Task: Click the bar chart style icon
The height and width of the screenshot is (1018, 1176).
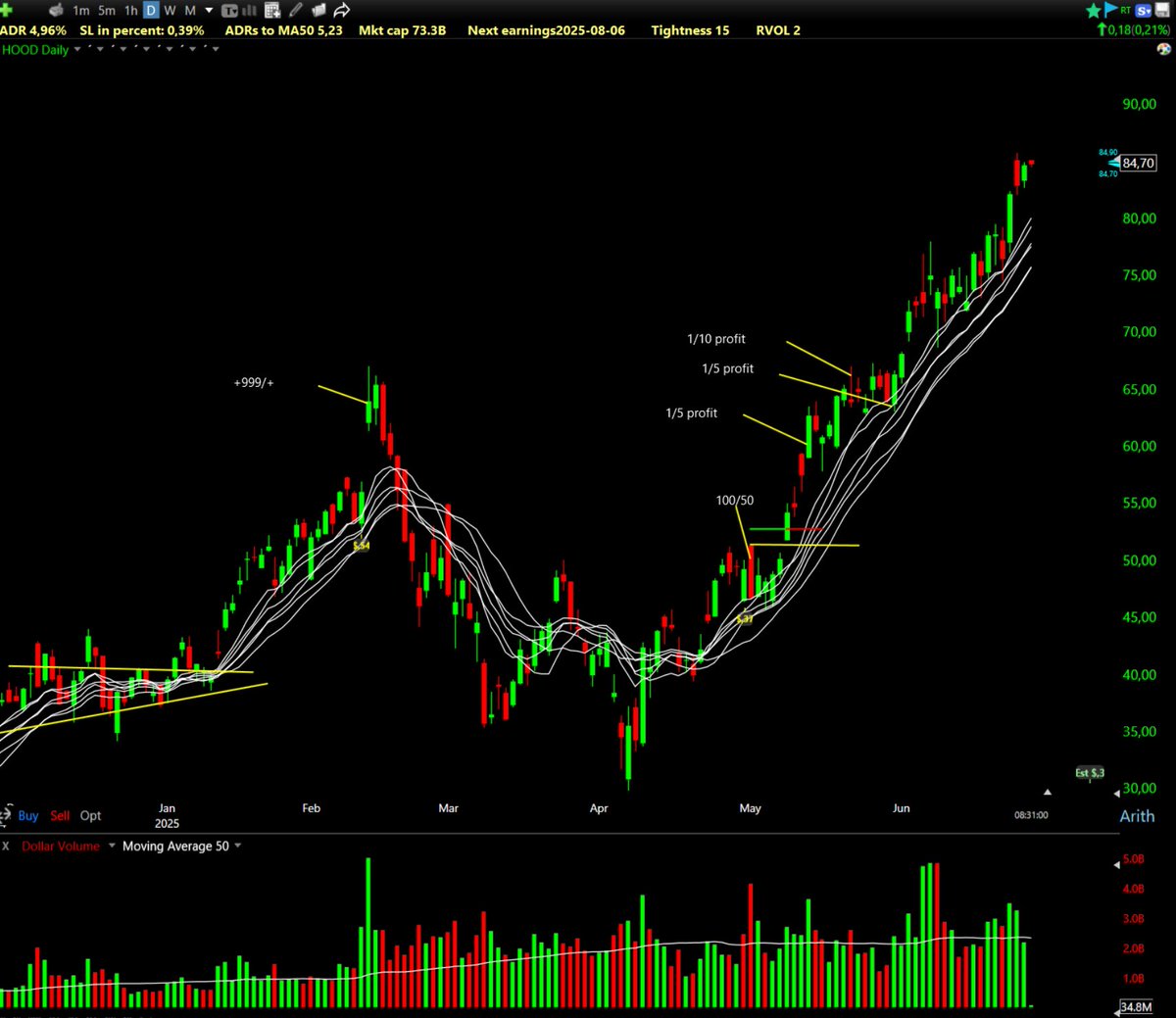Action: 249,11
